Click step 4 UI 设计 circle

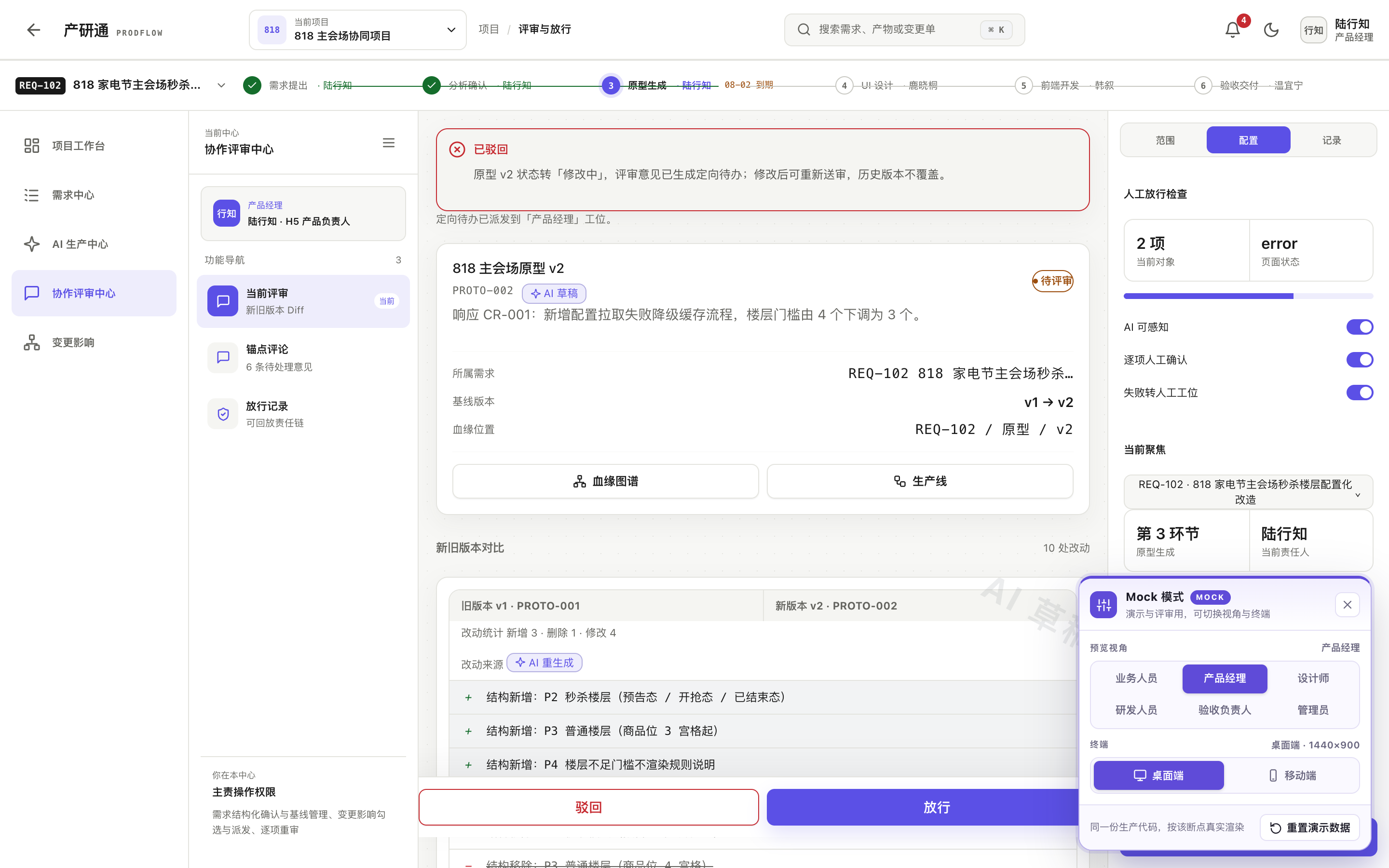pos(844,85)
